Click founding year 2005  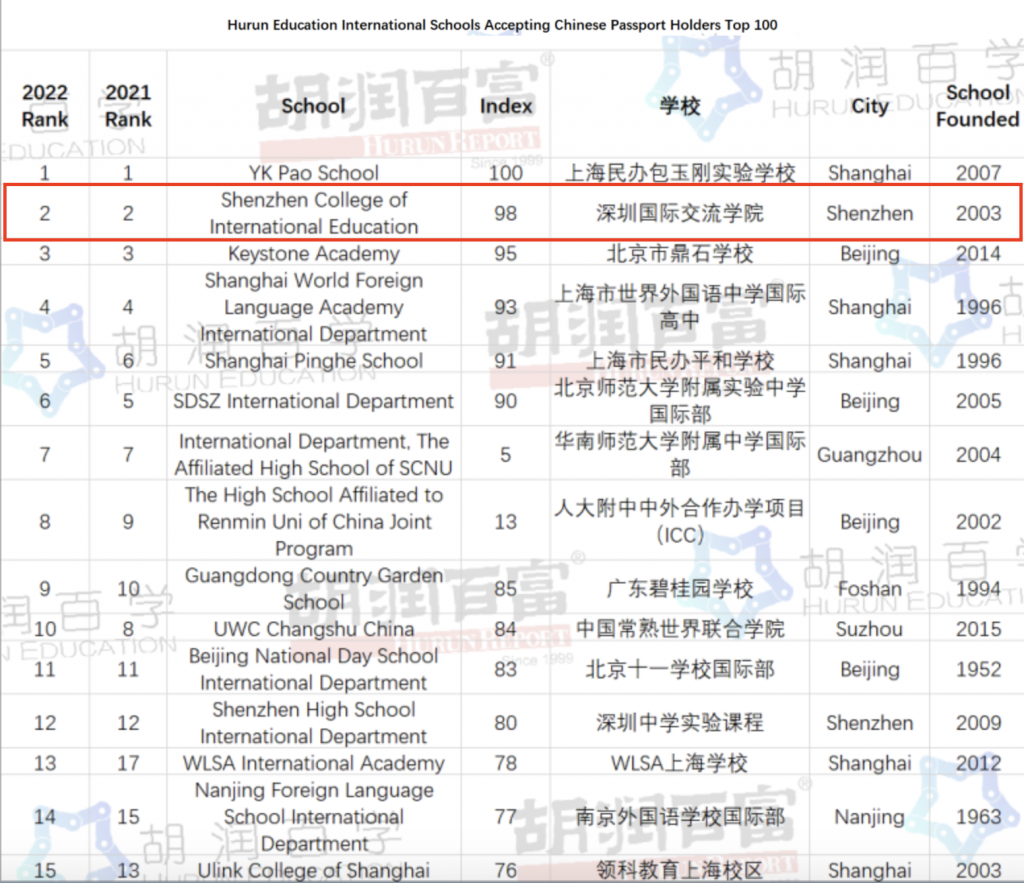point(978,401)
